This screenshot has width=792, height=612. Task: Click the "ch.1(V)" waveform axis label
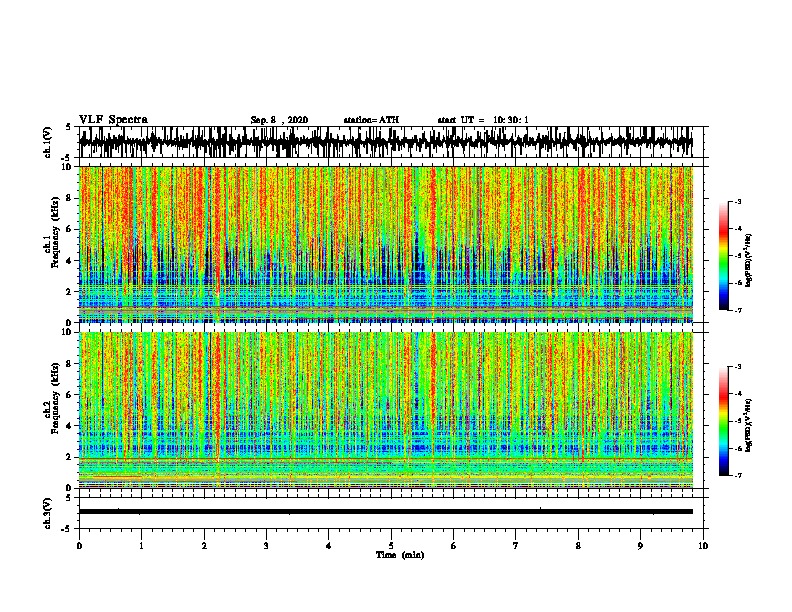coord(48,142)
